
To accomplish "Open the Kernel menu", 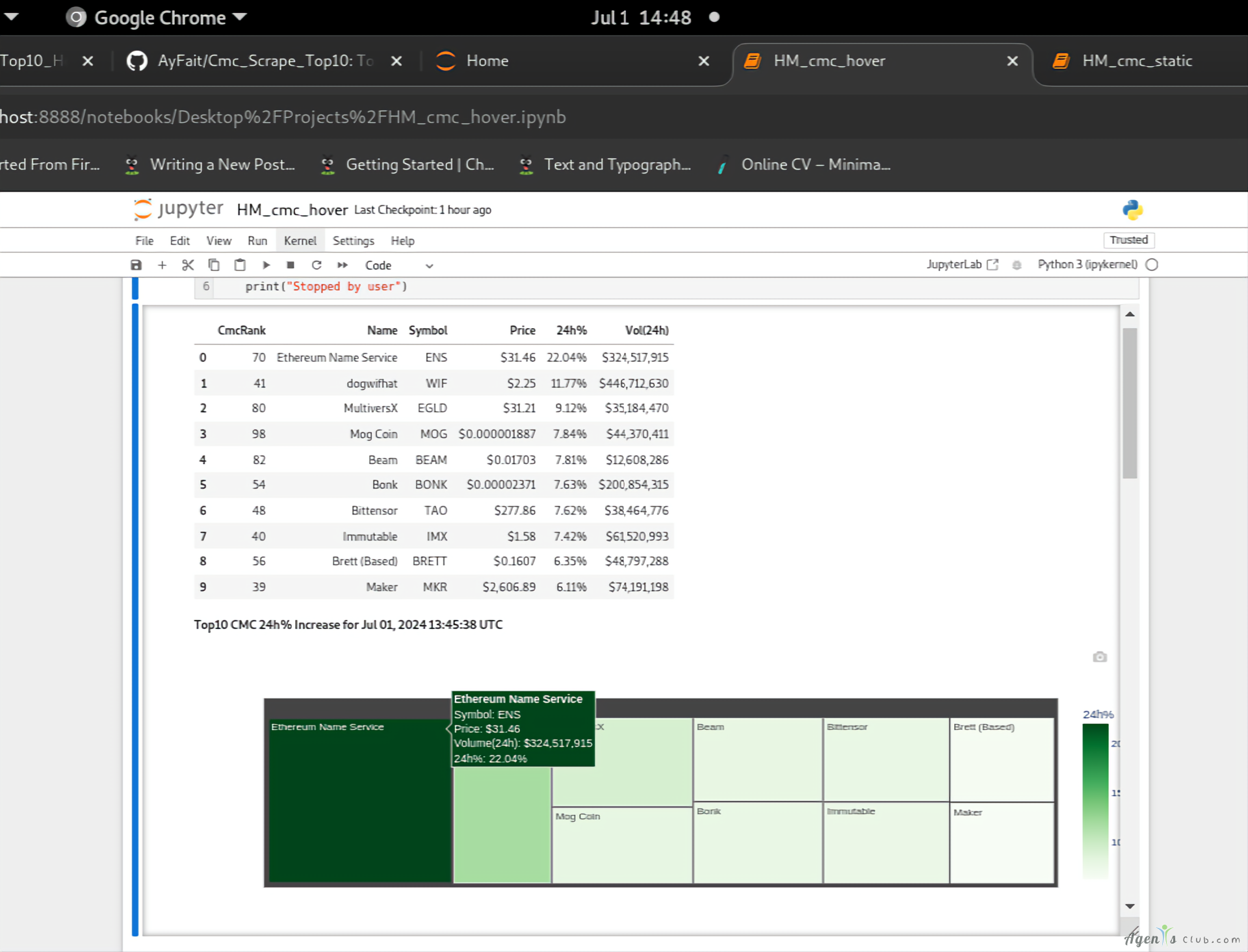I will click(300, 240).
